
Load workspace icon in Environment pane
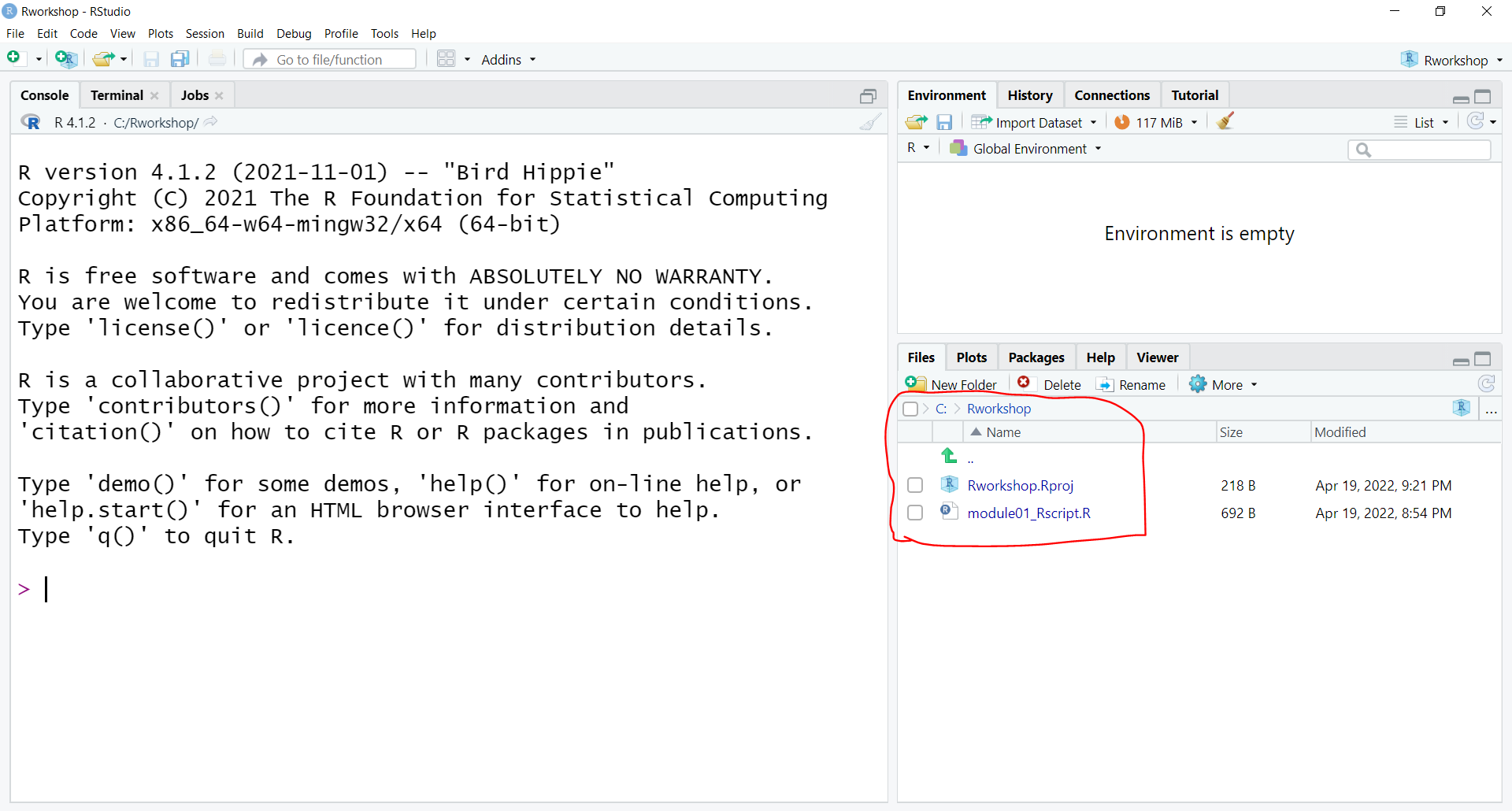point(916,122)
